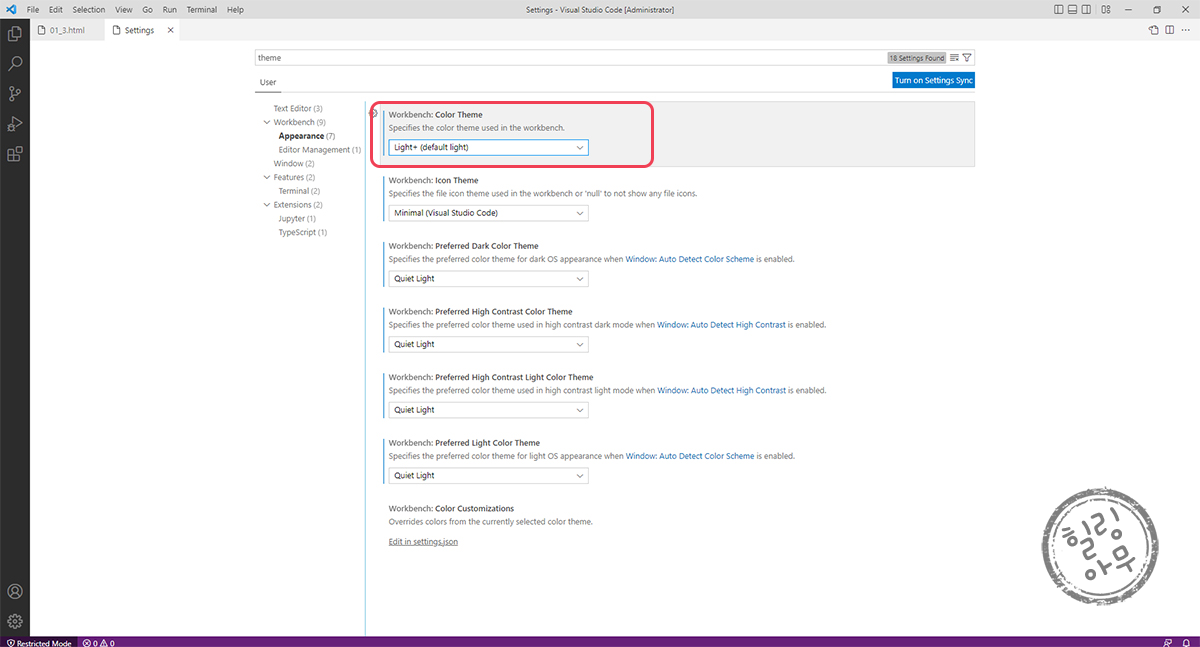The width and height of the screenshot is (1200, 647).
Task: Open the Source Control view
Action: click(15, 94)
